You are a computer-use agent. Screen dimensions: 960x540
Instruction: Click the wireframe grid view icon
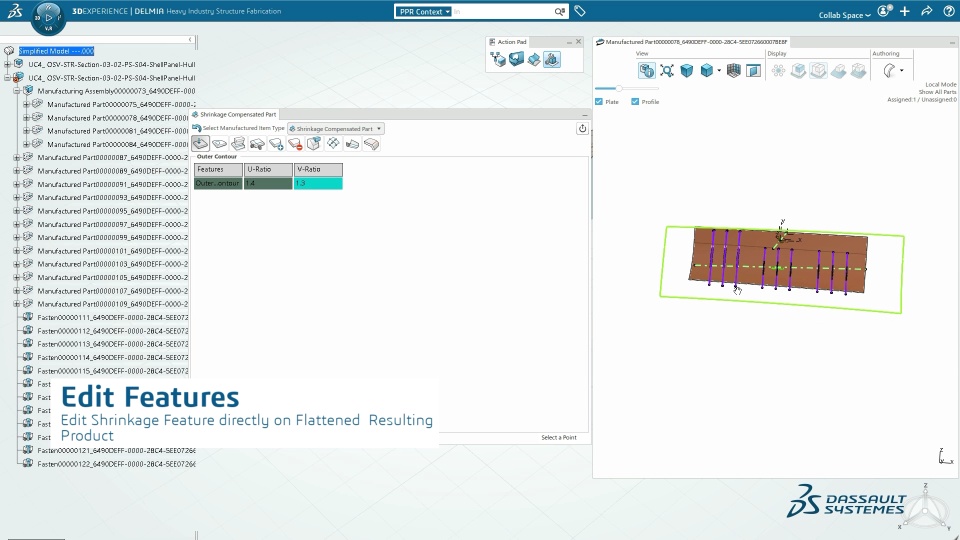pyautogui.click(x=733, y=71)
